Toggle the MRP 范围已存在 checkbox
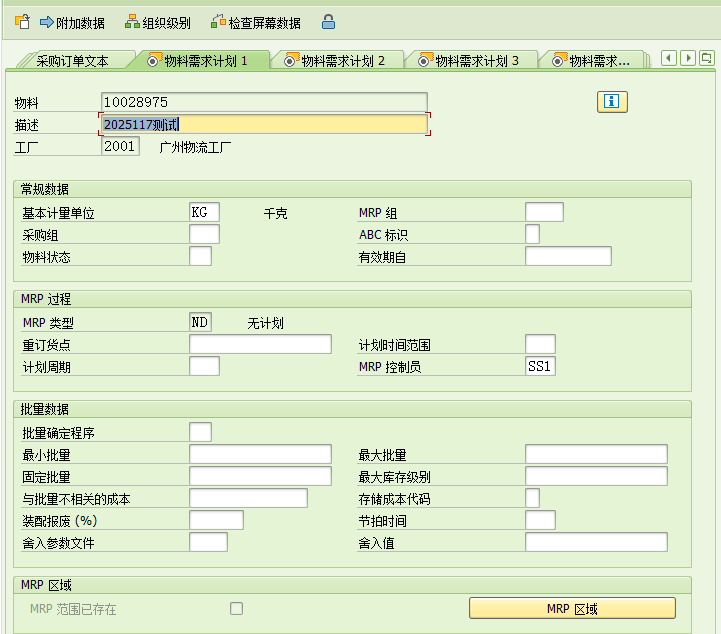The width and height of the screenshot is (721, 634). [237, 608]
